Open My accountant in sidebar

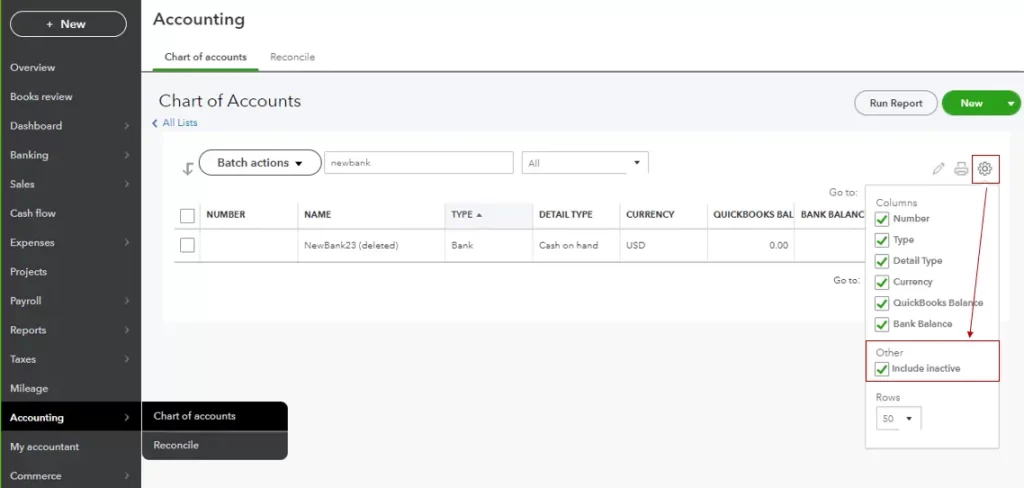[x=44, y=447]
